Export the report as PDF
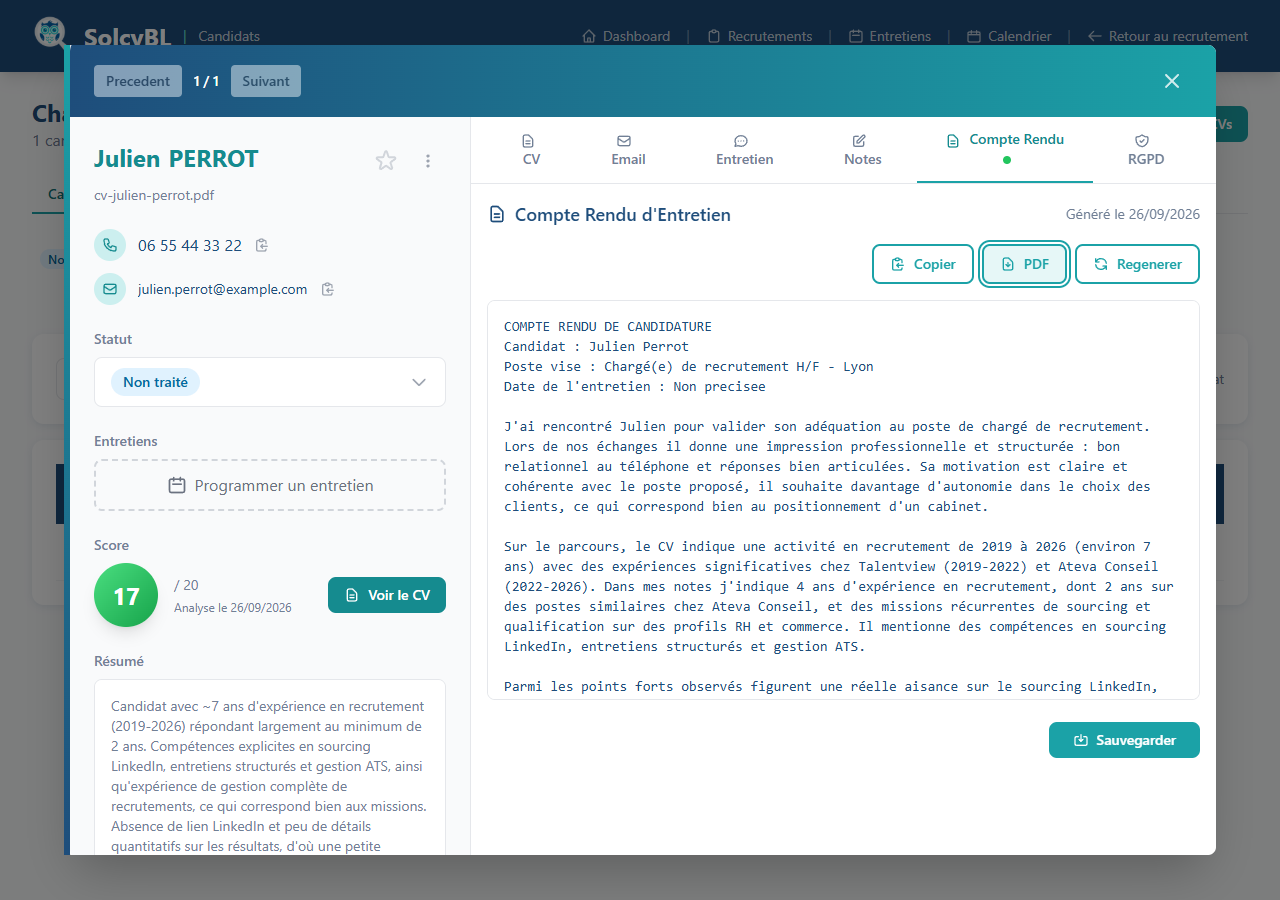The height and width of the screenshot is (900, 1280). pyautogui.click(x=1025, y=264)
